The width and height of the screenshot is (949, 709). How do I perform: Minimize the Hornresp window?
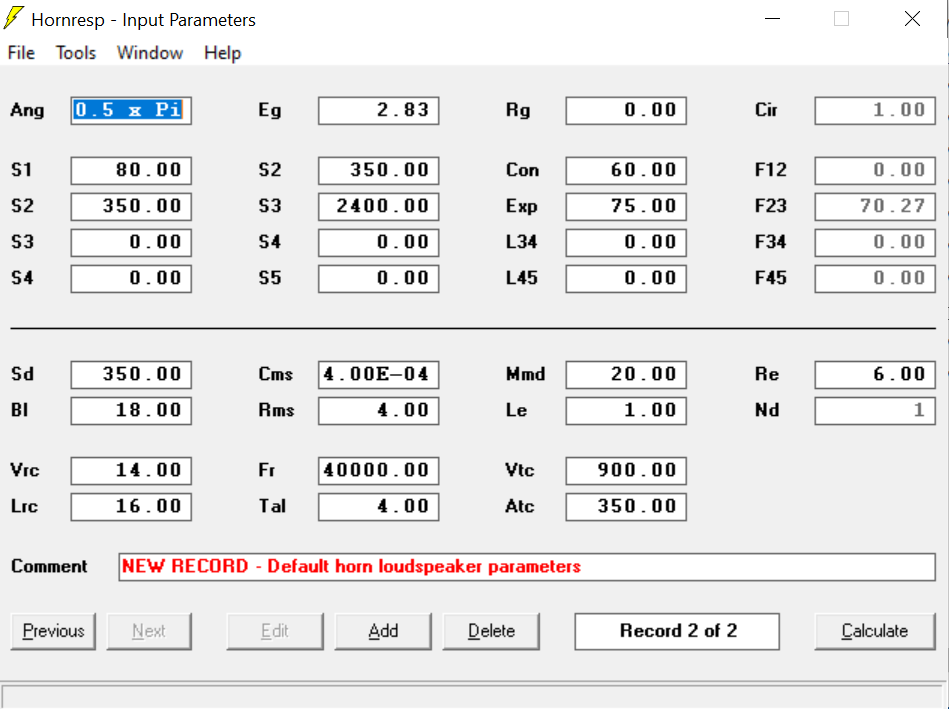click(772, 19)
